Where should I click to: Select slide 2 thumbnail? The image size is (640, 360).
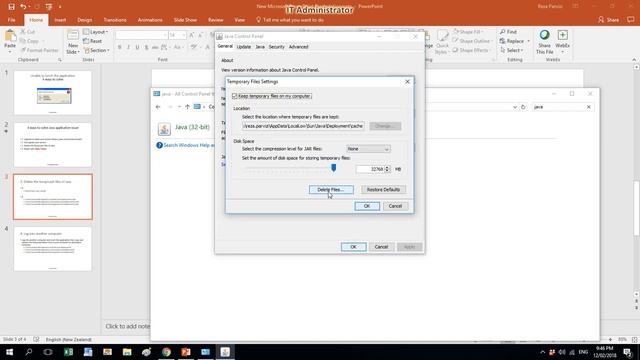[x=53, y=145]
